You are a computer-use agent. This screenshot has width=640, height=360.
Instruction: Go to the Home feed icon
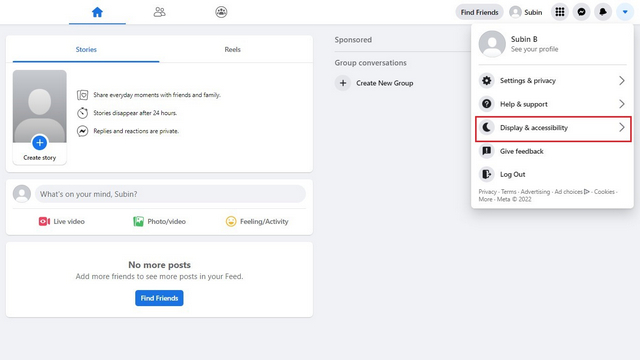97,12
